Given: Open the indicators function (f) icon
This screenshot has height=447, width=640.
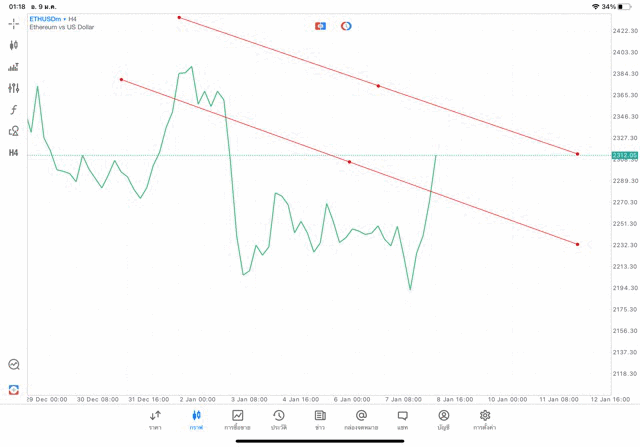Looking at the screenshot, I should tap(14, 110).
